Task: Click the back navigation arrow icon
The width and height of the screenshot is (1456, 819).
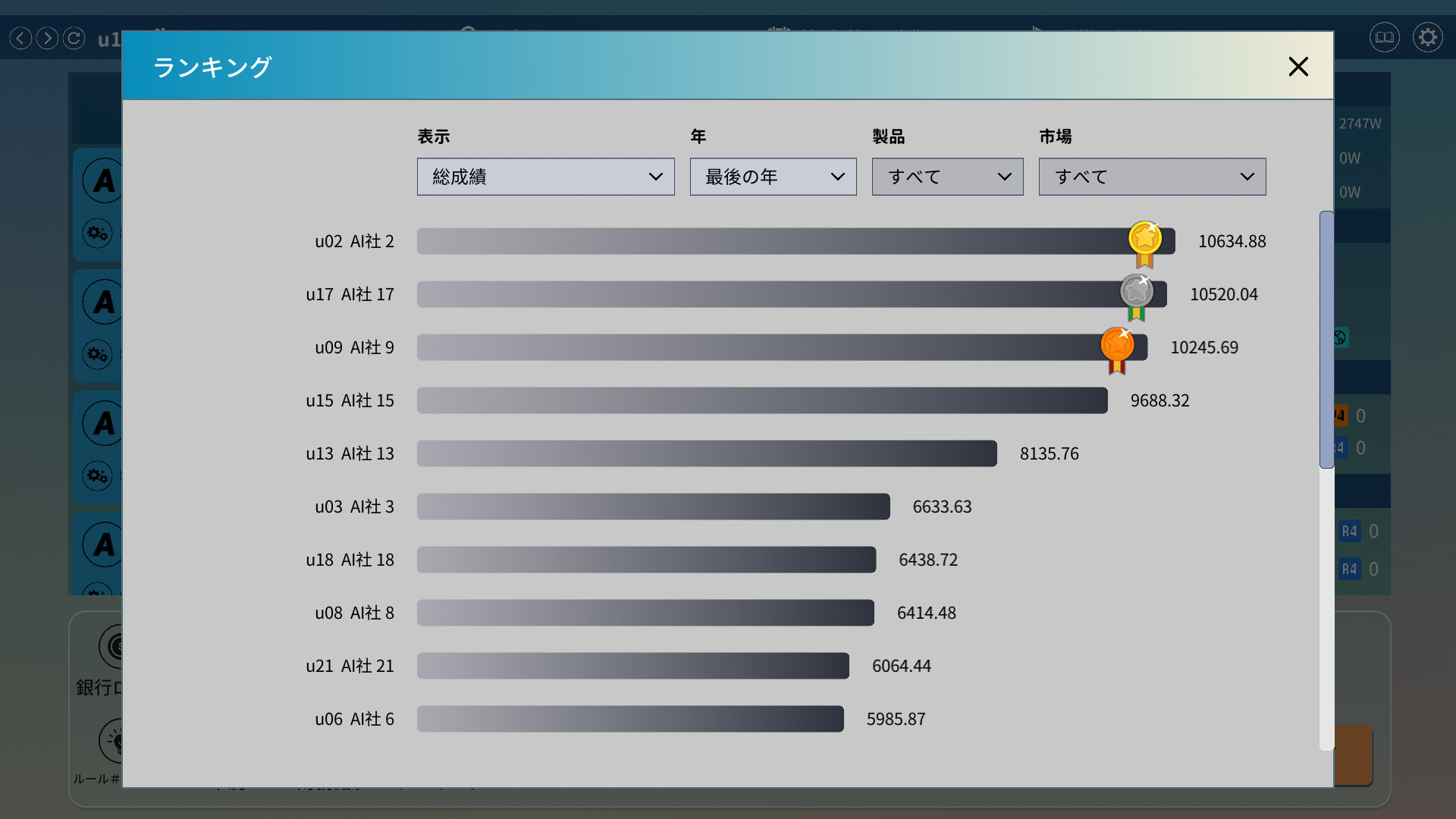Action: pyautogui.click(x=21, y=38)
